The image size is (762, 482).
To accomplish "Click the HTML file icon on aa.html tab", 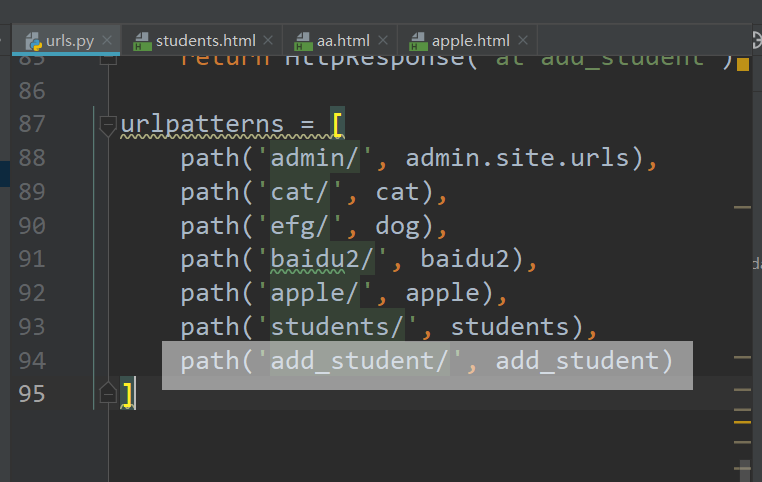I will [x=303, y=41].
